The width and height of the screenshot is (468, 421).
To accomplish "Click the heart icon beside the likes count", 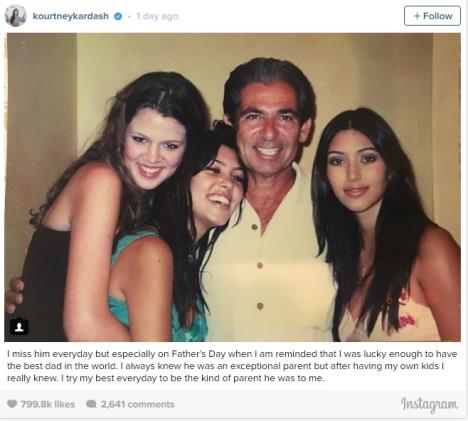I will coord(12,404).
